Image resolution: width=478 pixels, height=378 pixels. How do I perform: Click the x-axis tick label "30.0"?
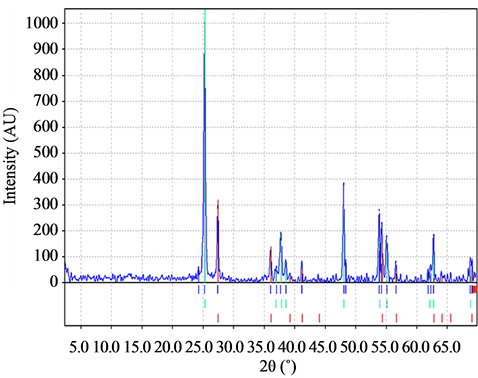pos(229,347)
